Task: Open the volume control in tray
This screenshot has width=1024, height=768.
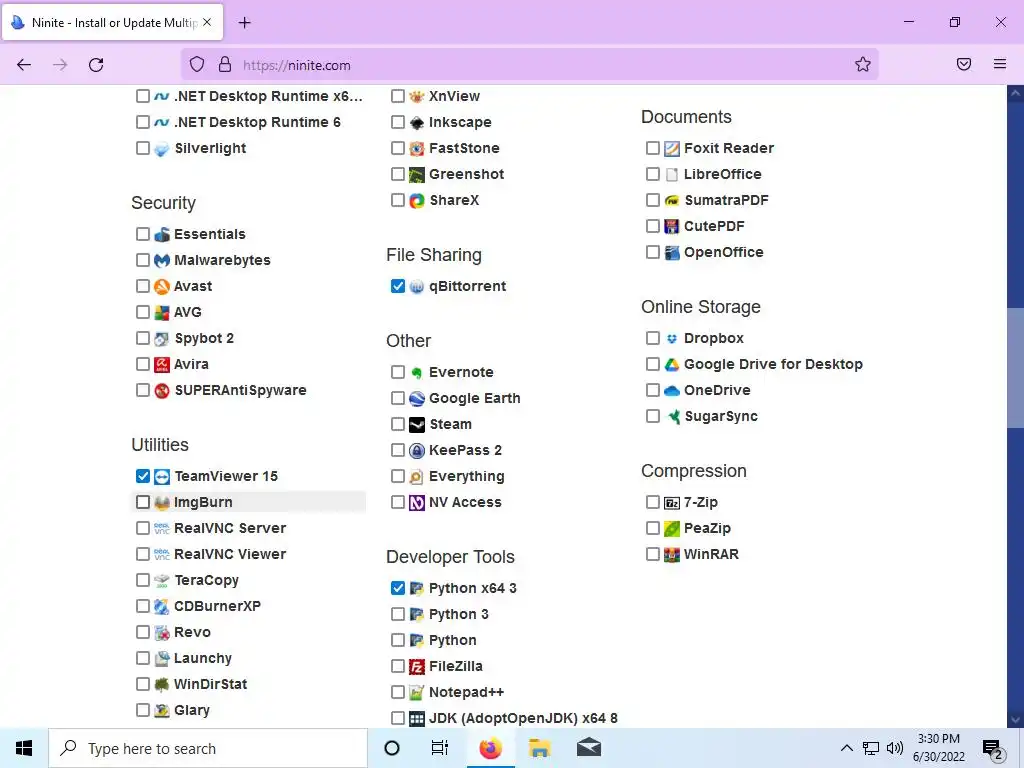Action: (895, 748)
